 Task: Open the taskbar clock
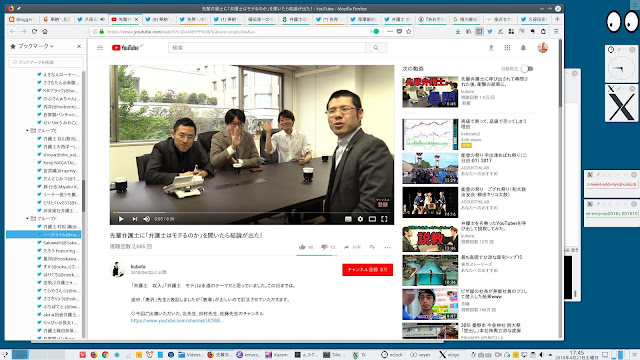[x=576, y=355]
